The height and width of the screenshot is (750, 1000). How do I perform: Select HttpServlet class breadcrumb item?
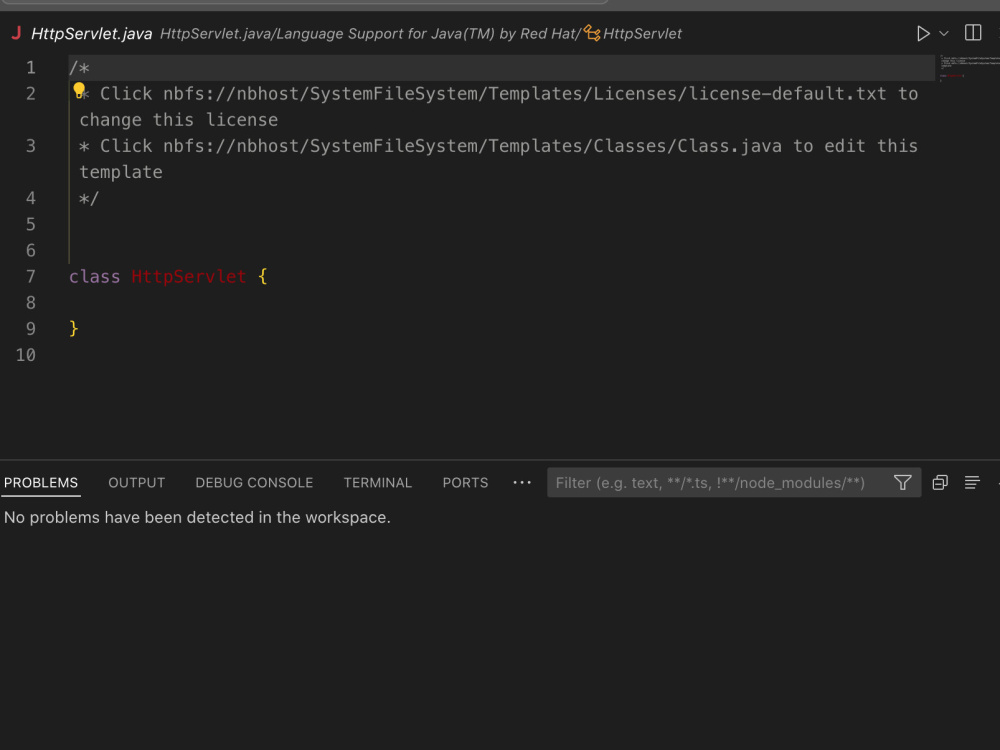(642, 34)
